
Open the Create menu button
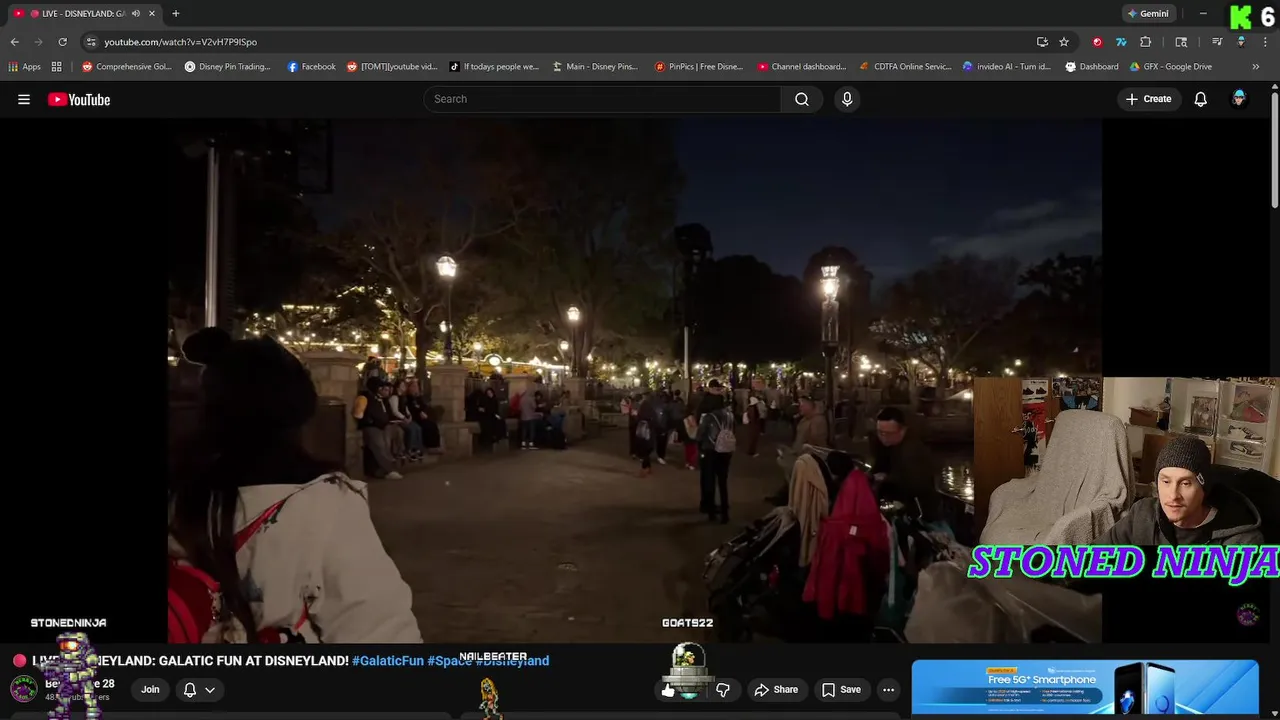click(x=1148, y=99)
